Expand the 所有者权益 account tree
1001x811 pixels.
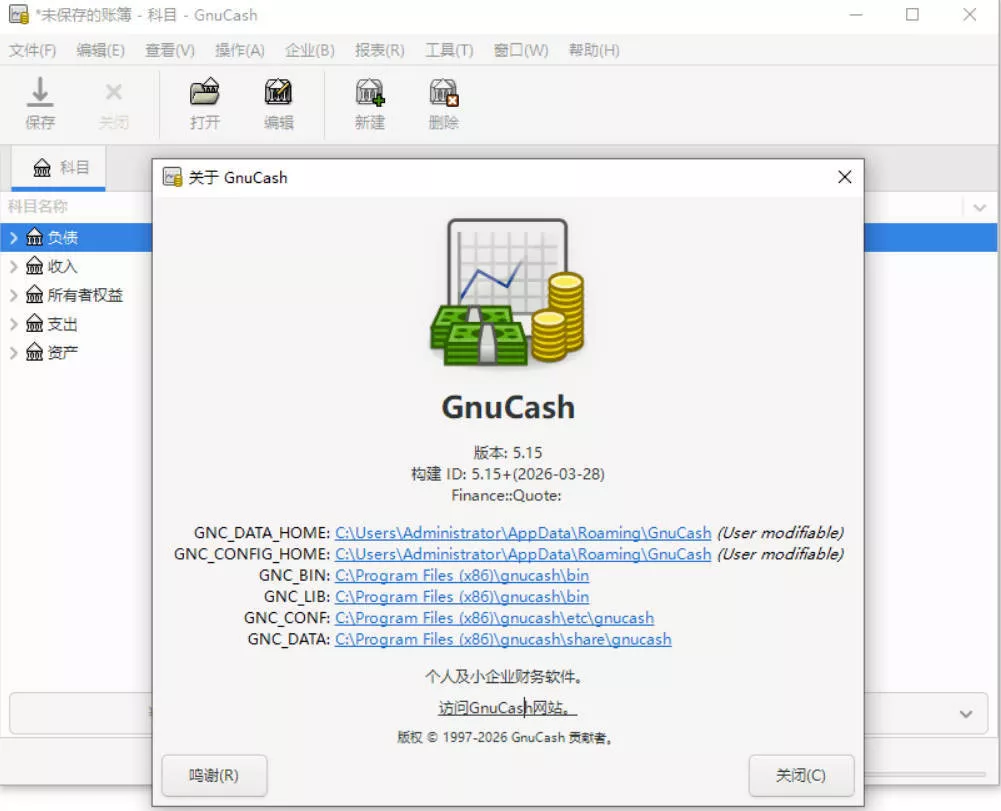12,294
